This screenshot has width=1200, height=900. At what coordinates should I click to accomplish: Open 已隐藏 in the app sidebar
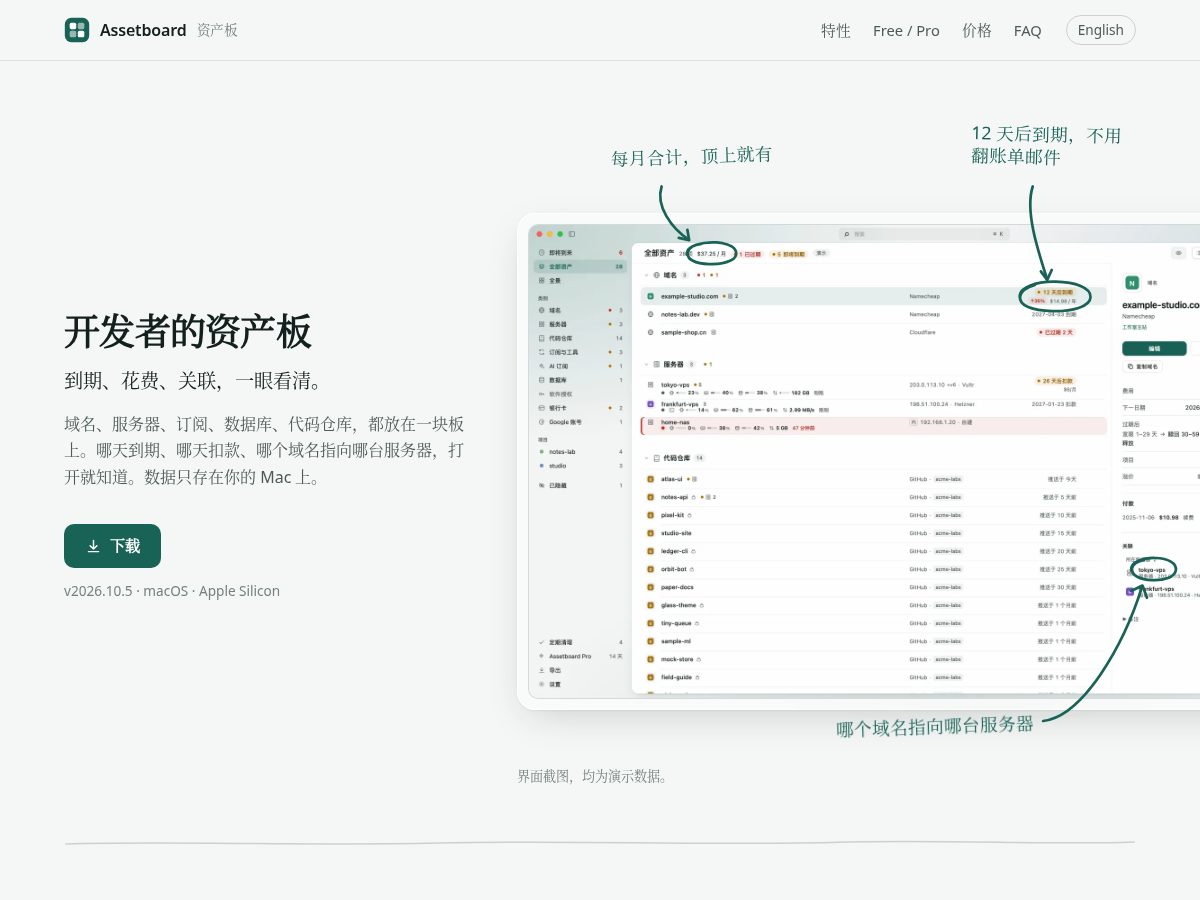tap(580, 485)
